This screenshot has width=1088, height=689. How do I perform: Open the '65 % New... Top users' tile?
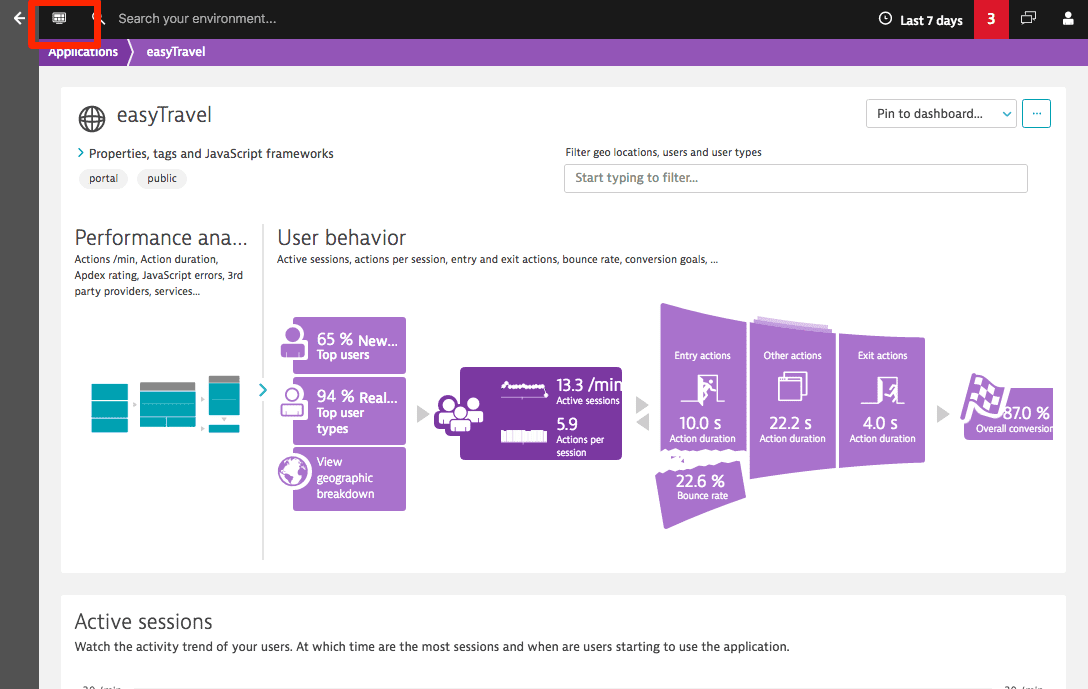coord(349,346)
